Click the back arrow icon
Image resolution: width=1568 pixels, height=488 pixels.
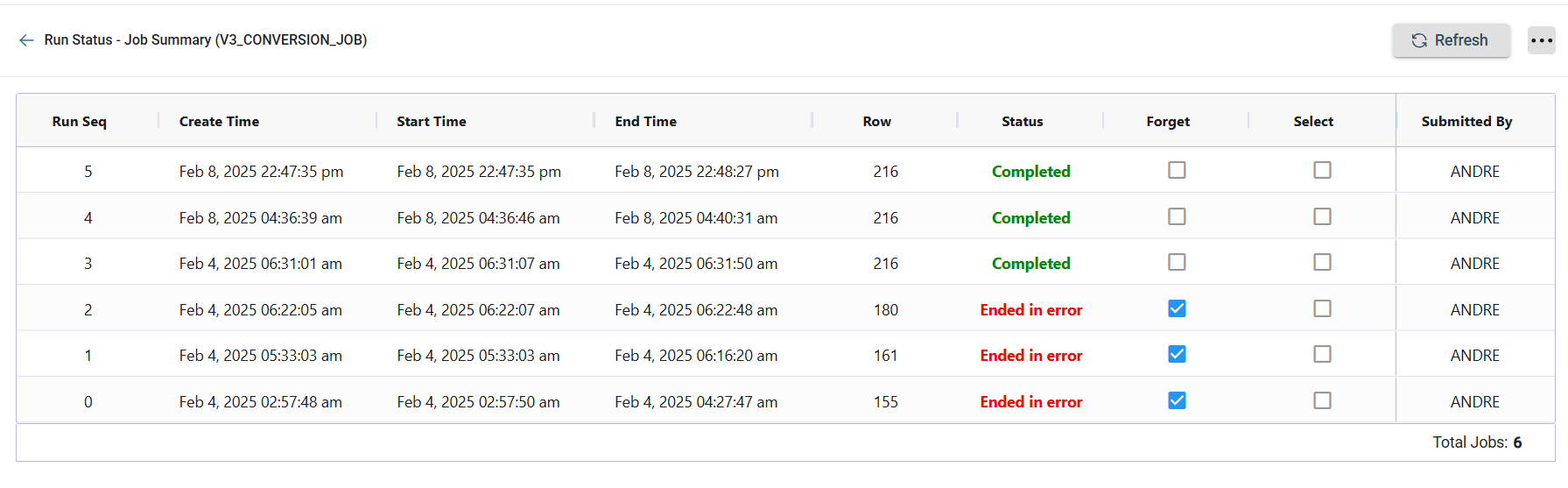pyautogui.click(x=26, y=40)
